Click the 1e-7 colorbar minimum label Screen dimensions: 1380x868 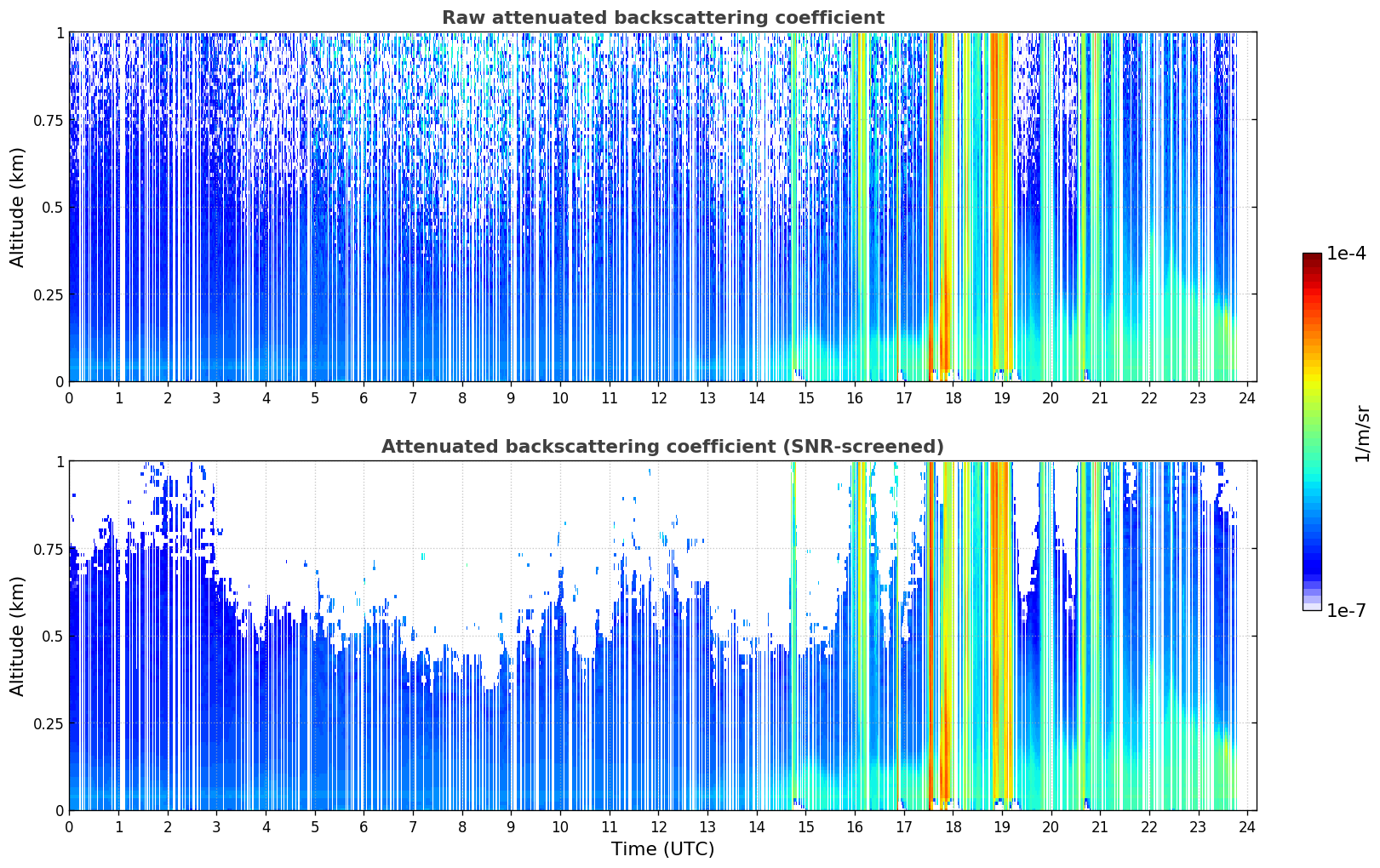pyautogui.click(x=1346, y=611)
